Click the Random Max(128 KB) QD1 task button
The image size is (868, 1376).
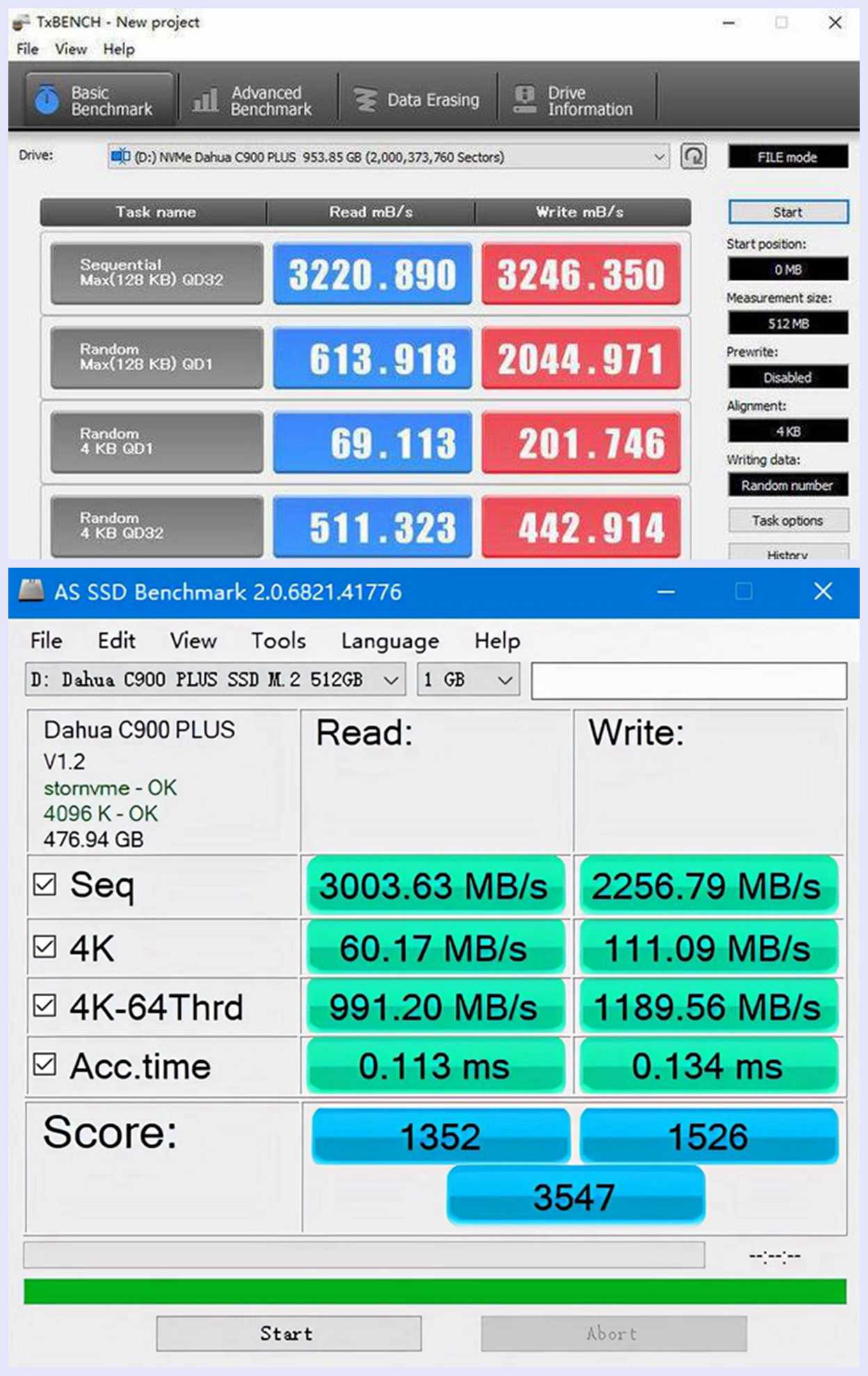[157, 357]
